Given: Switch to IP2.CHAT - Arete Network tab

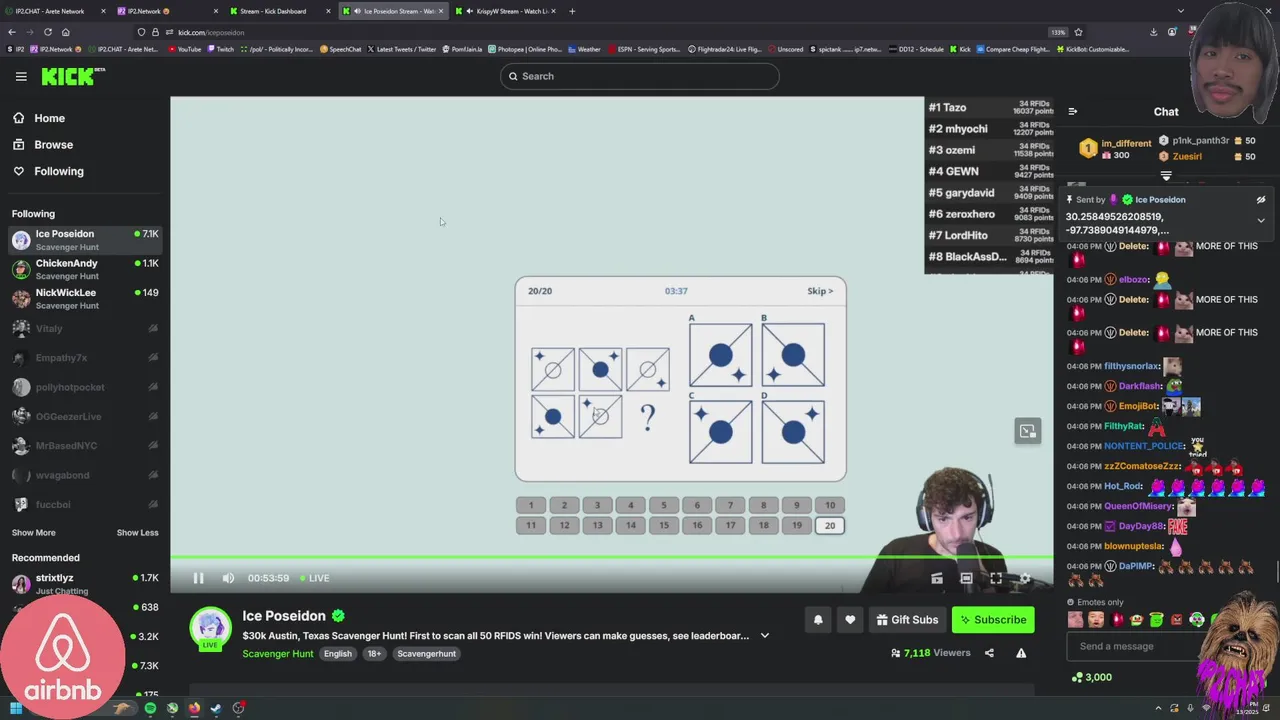Looking at the screenshot, I should click(x=53, y=11).
